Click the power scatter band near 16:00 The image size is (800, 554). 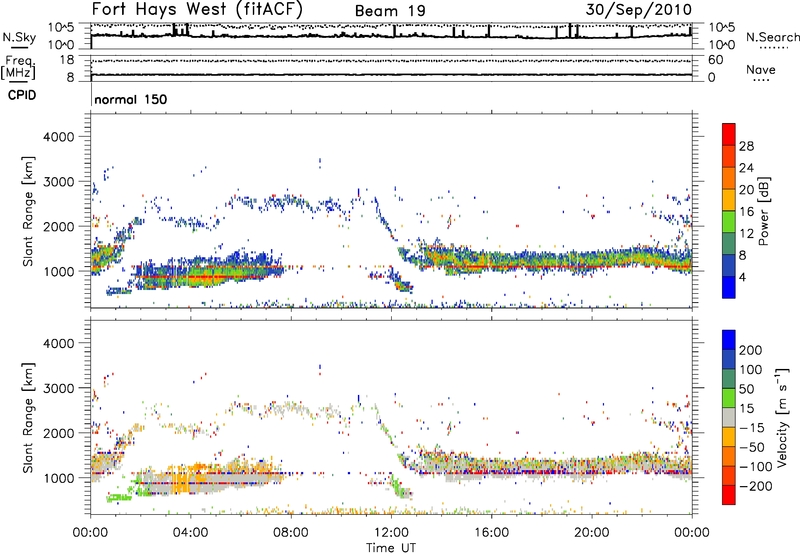(491, 261)
